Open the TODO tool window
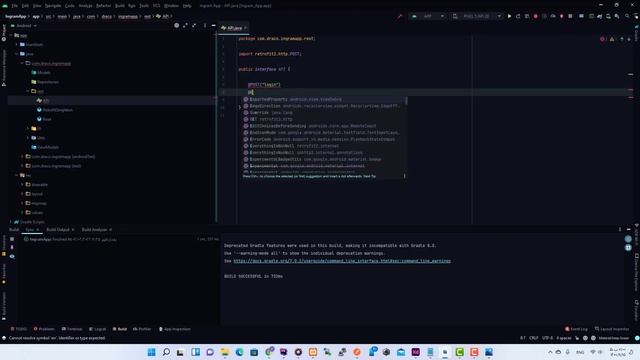The width and height of the screenshot is (640, 360). (x=18, y=329)
